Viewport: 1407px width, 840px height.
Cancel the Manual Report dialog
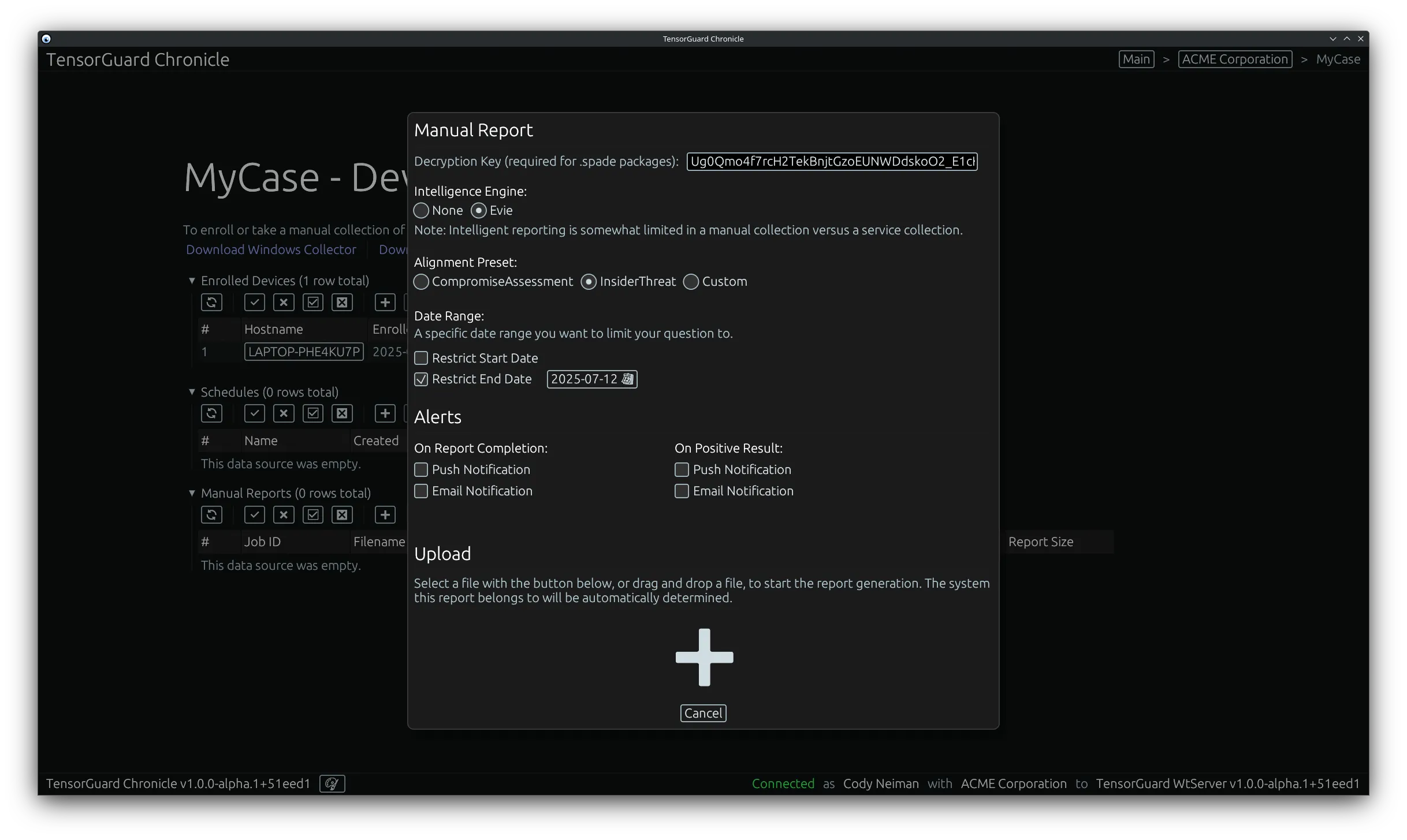703,713
